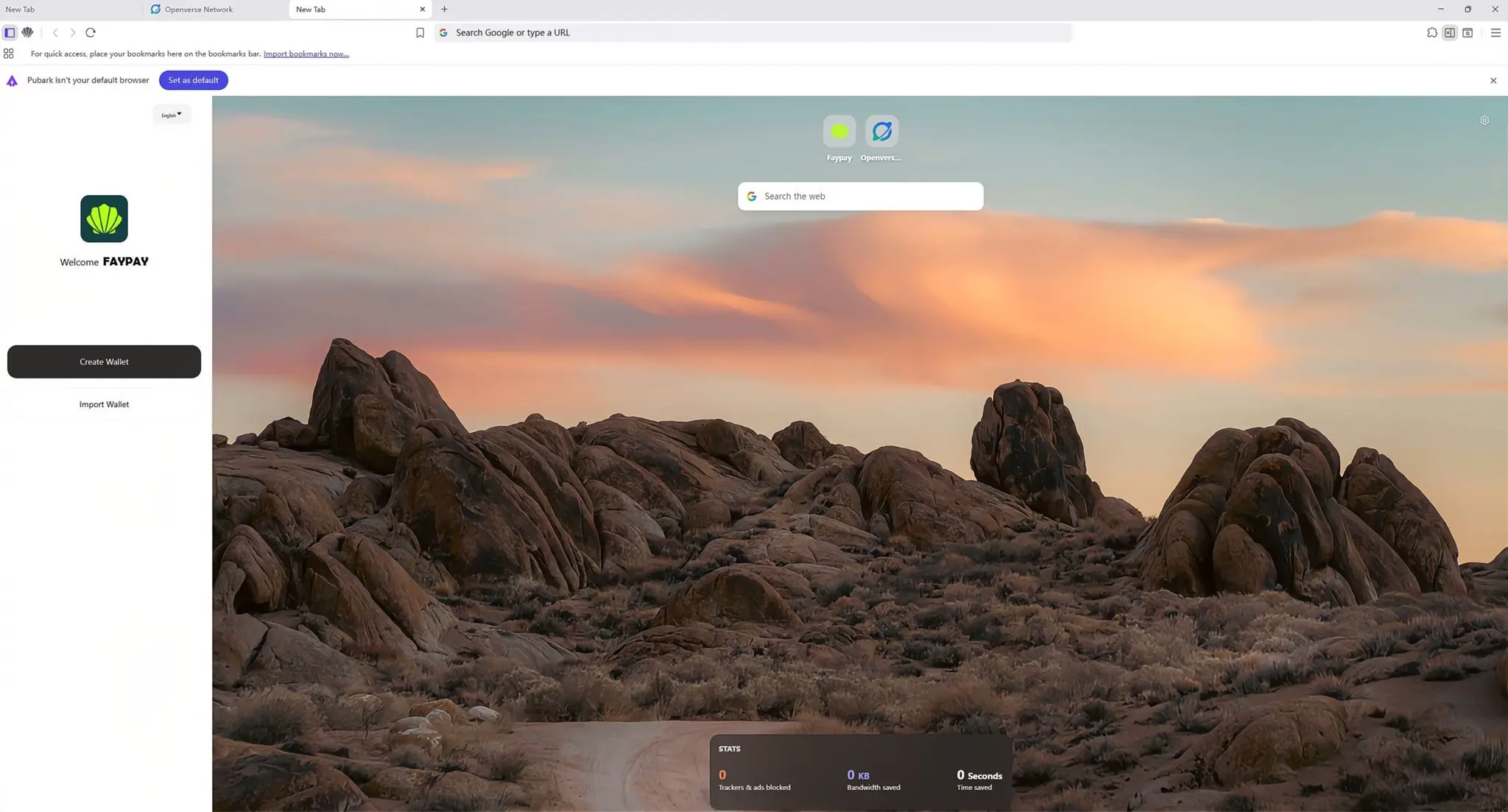
Task: Click Import bookmarks now link
Action: [x=306, y=54]
